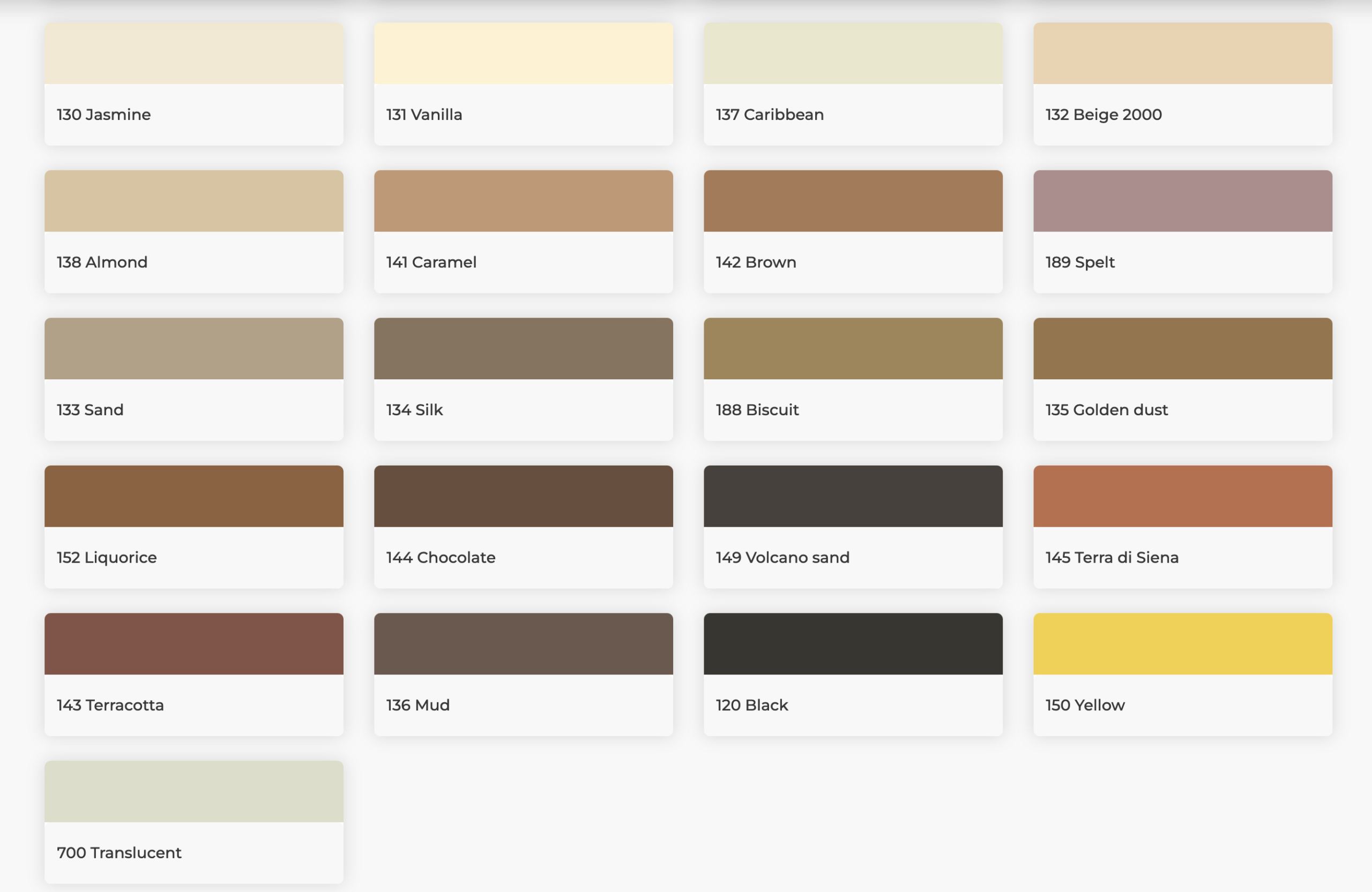Click the '134 Silk' label text

[414, 410]
